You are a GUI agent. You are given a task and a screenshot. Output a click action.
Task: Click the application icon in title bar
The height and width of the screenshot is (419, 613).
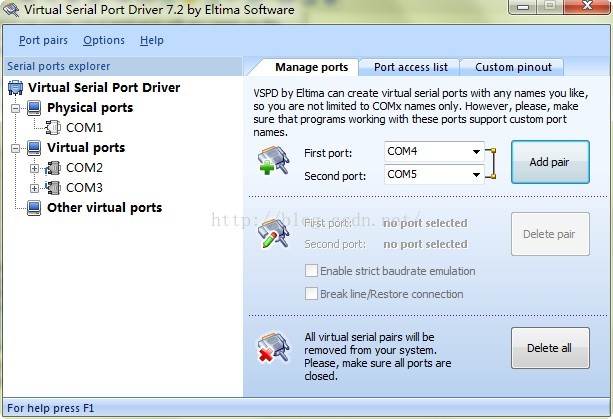[11, 9]
